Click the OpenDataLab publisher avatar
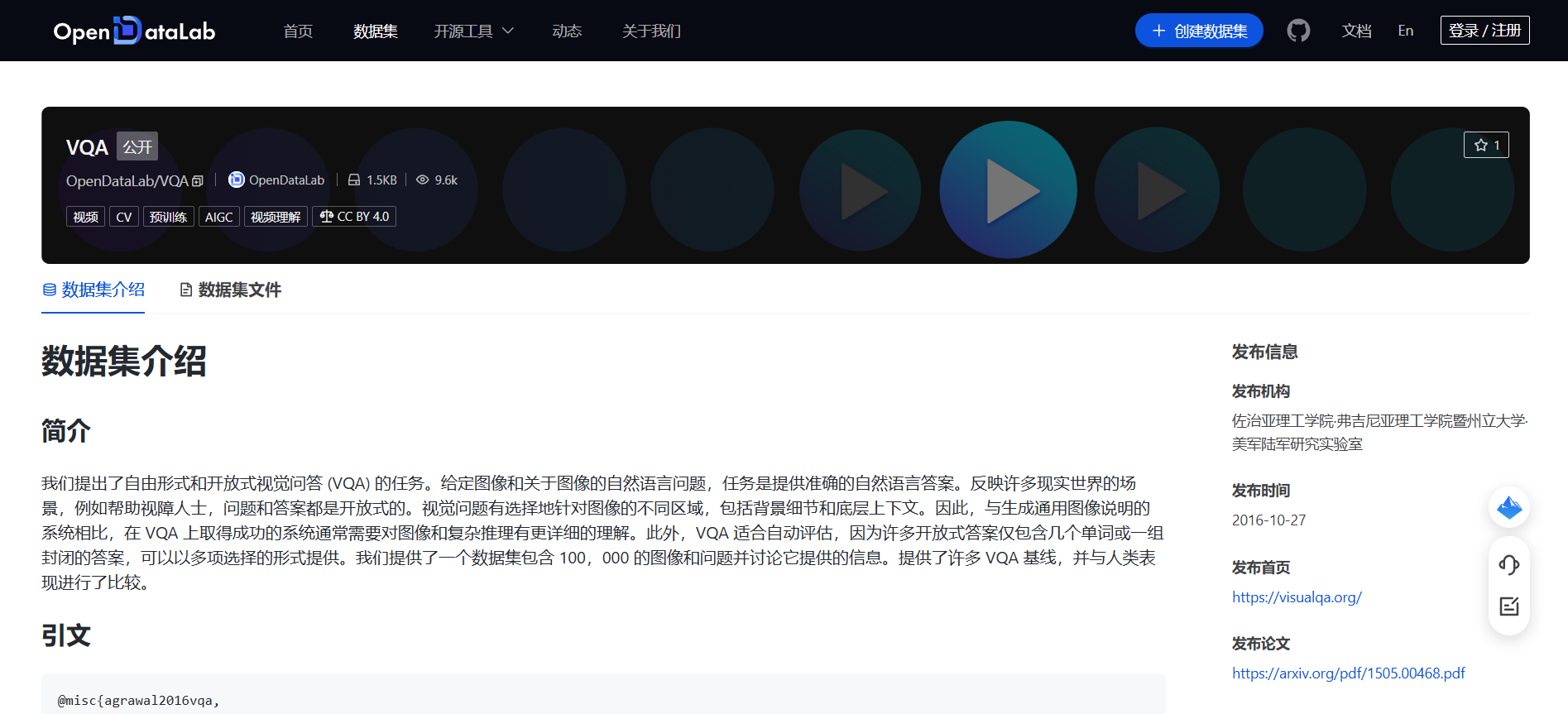Screen dimensions: 1568x714 (x=236, y=180)
